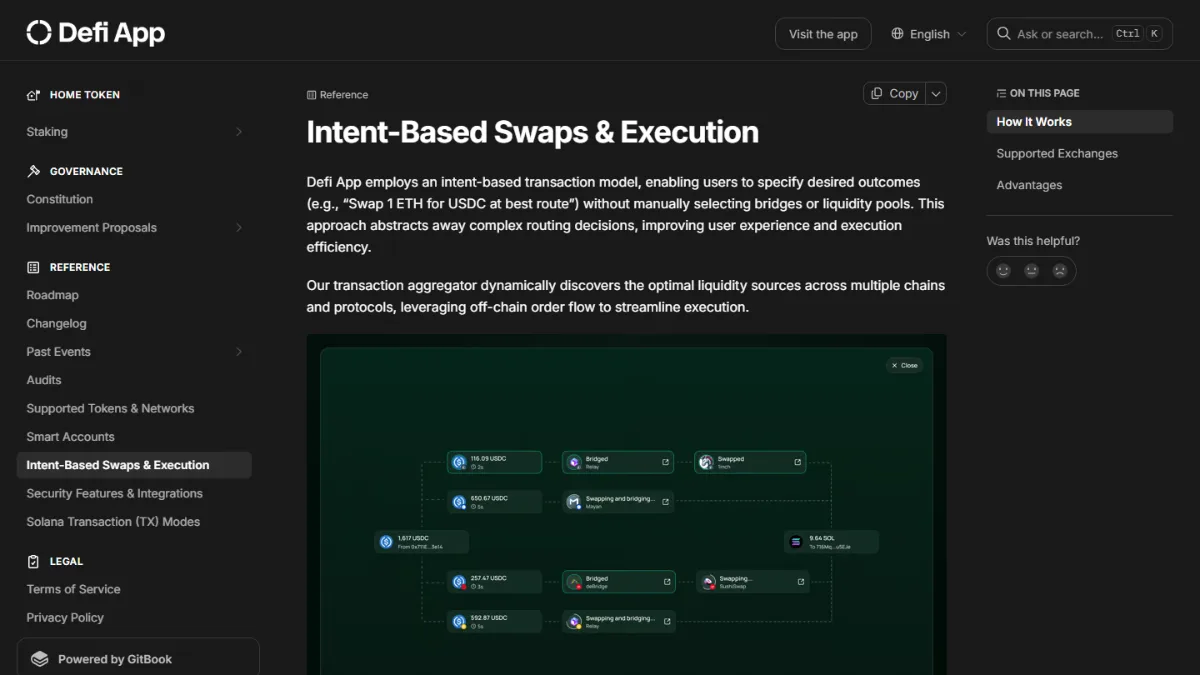
Task: Click the 'Was this helpful?' text
Action: [1033, 241]
